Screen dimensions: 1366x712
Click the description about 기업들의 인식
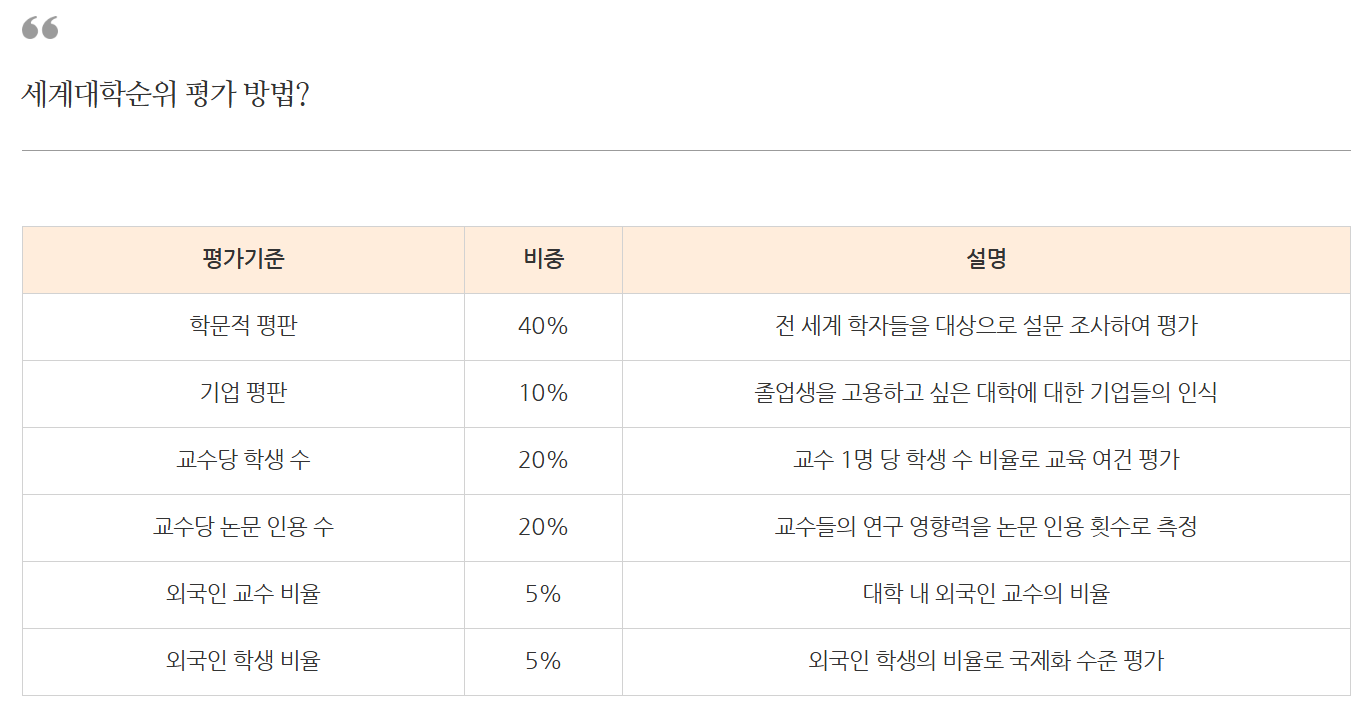pyautogui.click(x=986, y=394)
